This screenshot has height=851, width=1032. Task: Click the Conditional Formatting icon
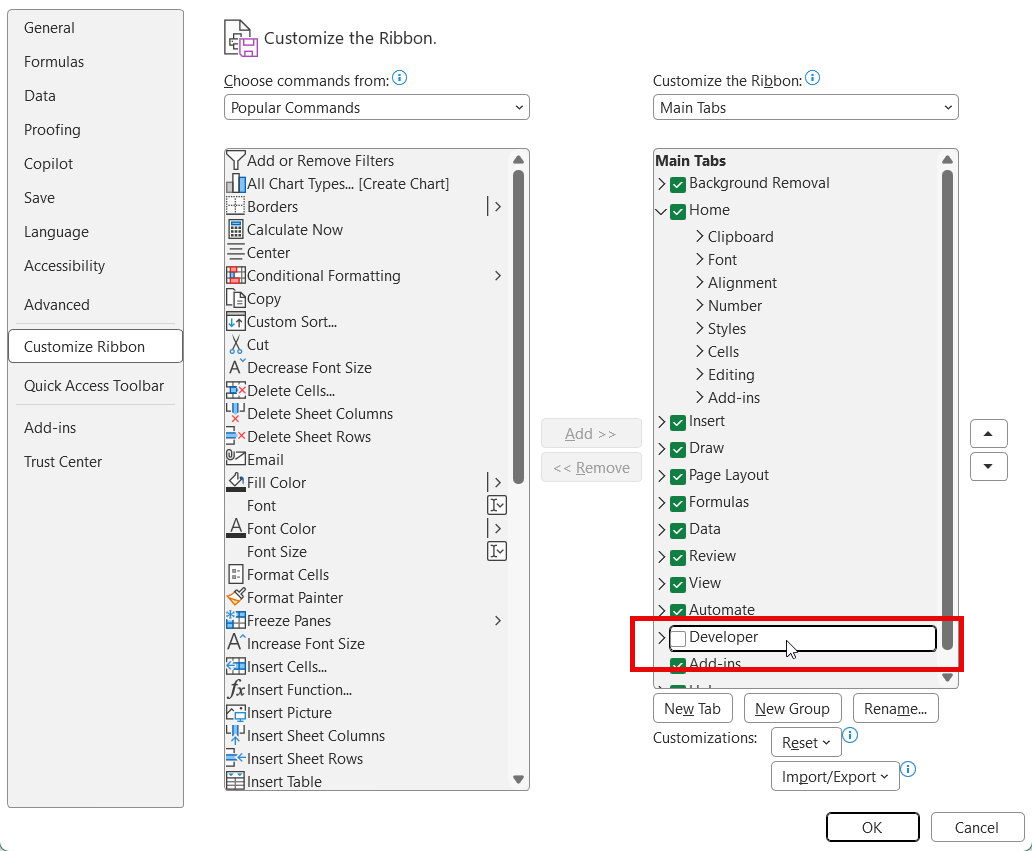click(236, 276)
